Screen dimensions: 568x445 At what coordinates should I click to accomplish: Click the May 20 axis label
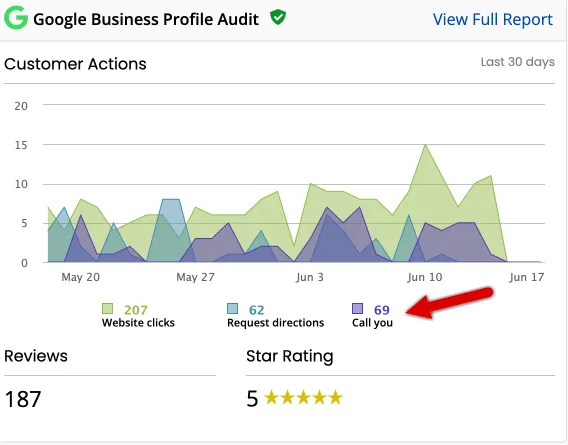(80, 277)
